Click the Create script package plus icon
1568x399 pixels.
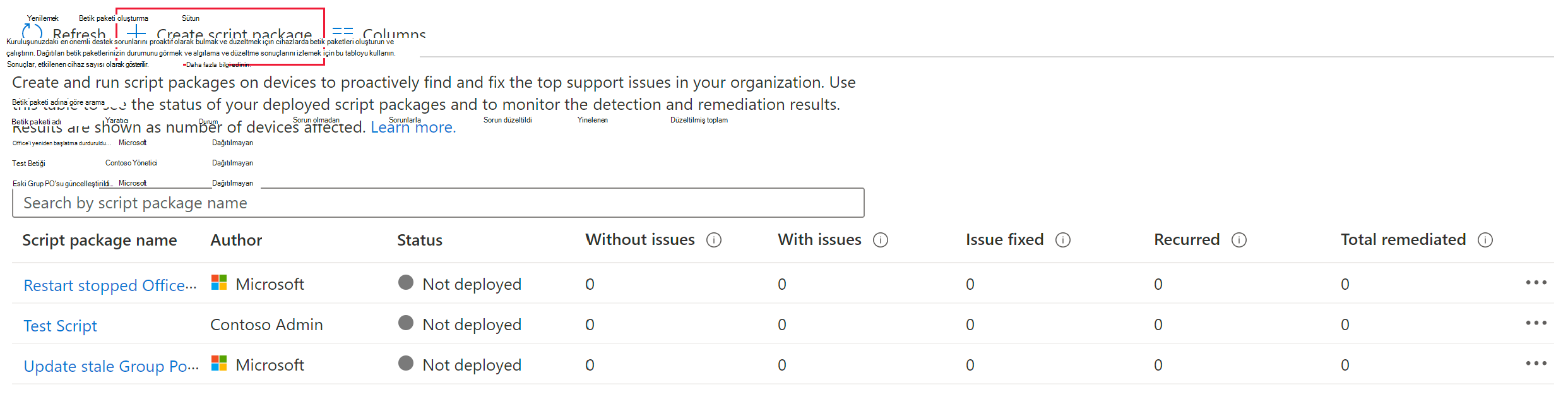(136, 32)
